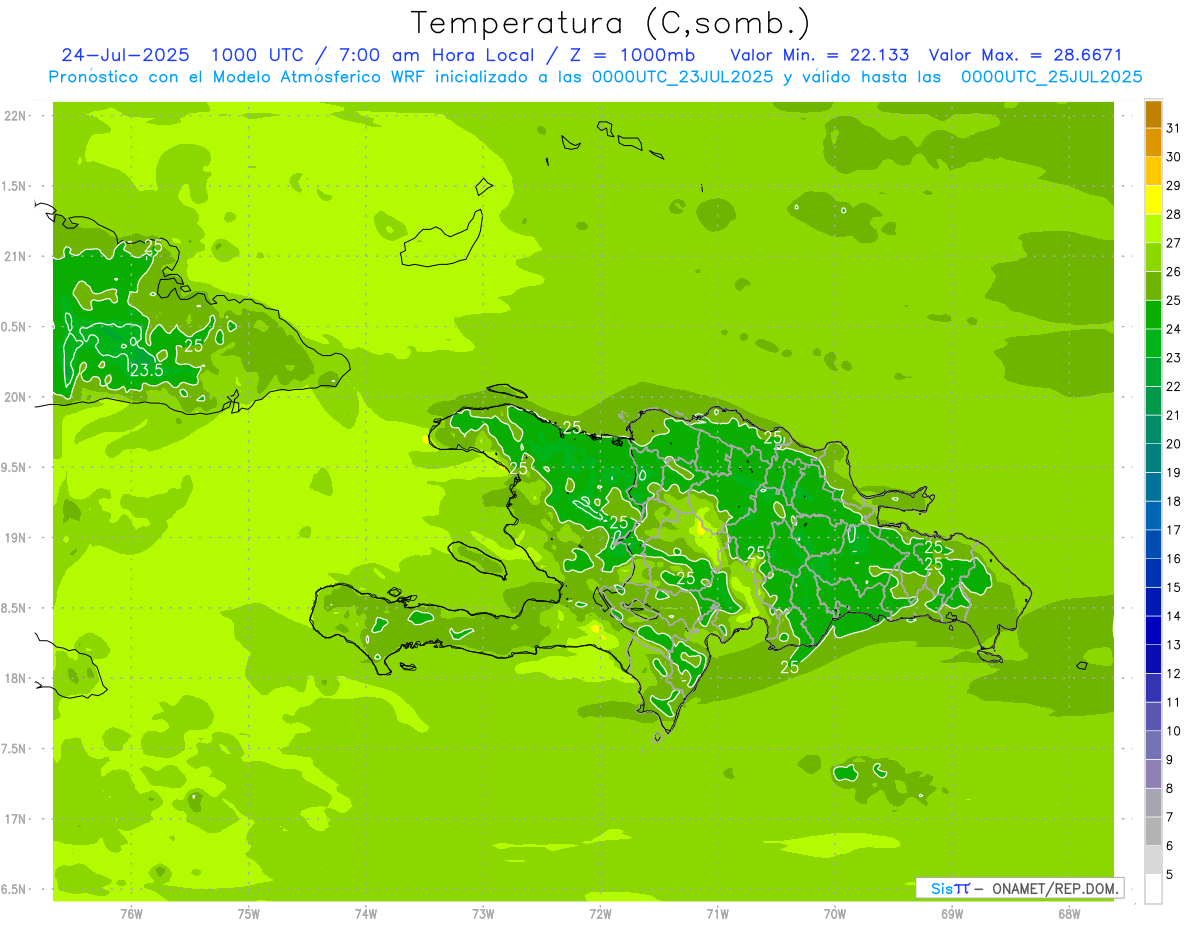Click the "20N" latitude axis label
1200x927 pixels.
click(x=15, y=397)
